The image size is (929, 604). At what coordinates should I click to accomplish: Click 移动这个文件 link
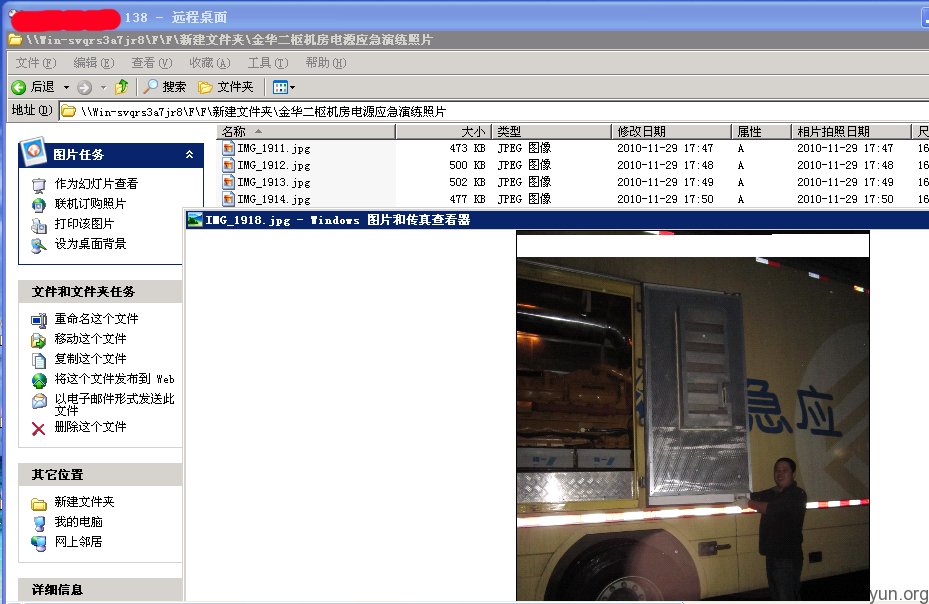click(90, 339)
